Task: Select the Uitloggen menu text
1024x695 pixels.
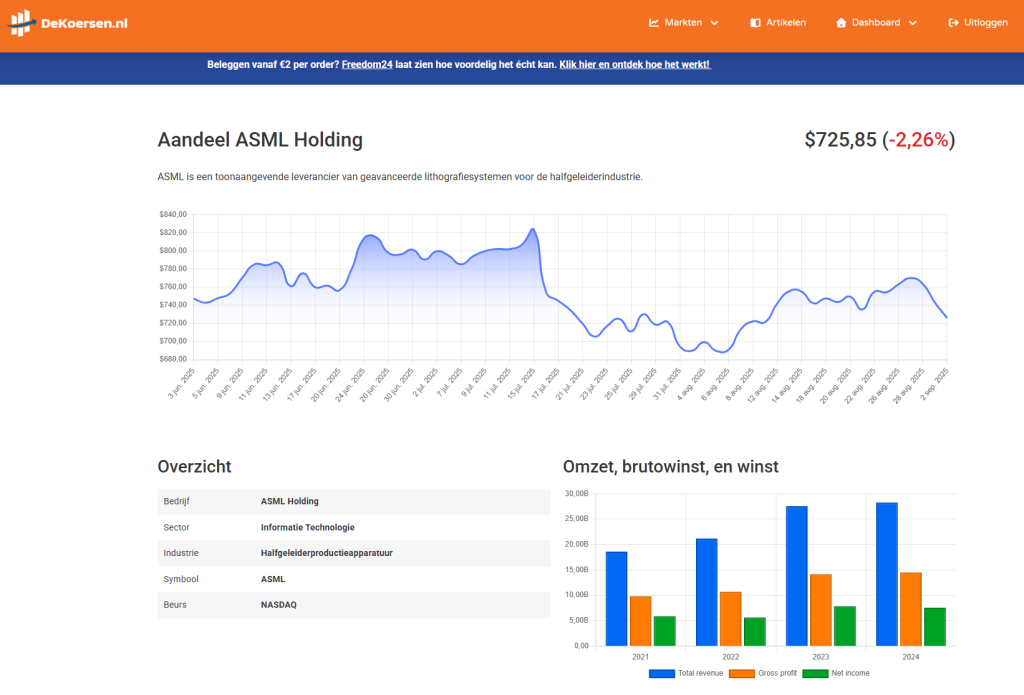Action: click(x=985, y=23)
